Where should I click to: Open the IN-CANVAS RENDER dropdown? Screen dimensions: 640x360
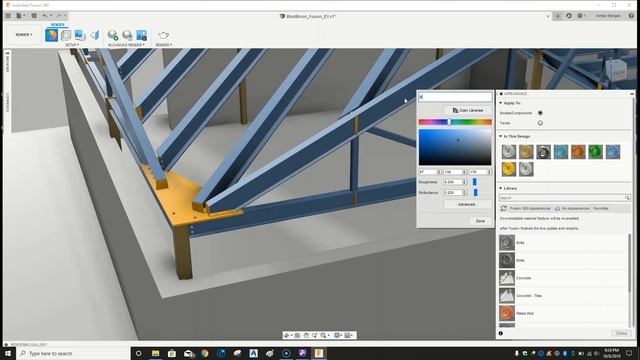pyautogui.click(x=127, y=45)
